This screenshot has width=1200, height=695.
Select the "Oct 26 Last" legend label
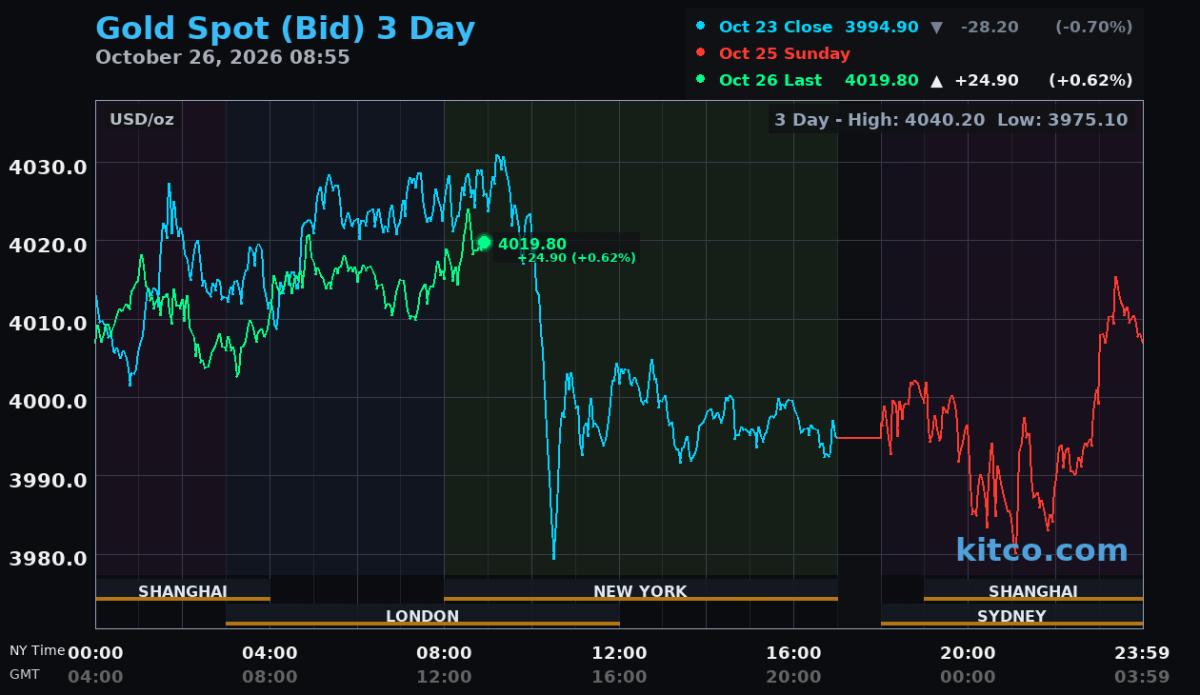[770, 80]
